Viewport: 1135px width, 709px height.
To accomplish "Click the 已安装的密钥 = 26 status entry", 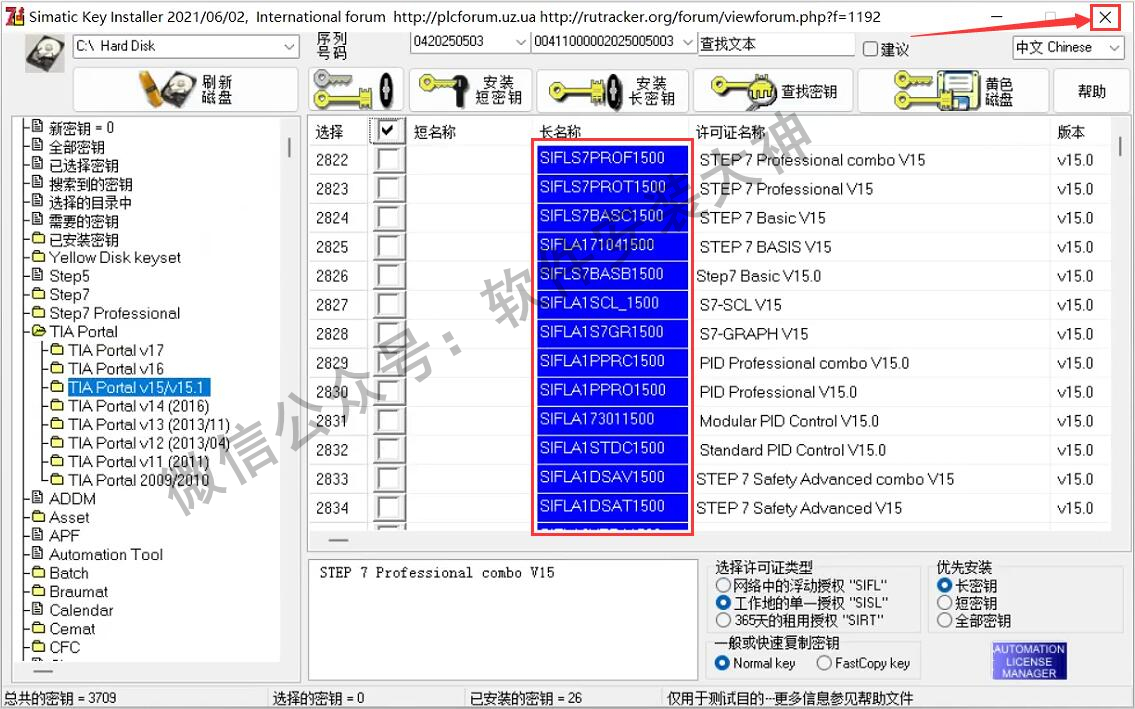I will click(526, 698).
